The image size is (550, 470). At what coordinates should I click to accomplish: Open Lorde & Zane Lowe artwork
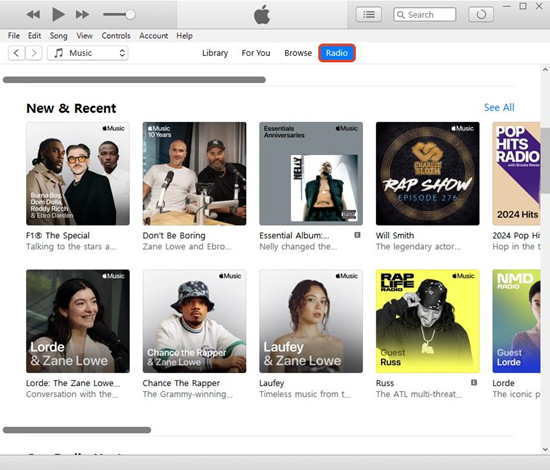(x=78, y=321)
